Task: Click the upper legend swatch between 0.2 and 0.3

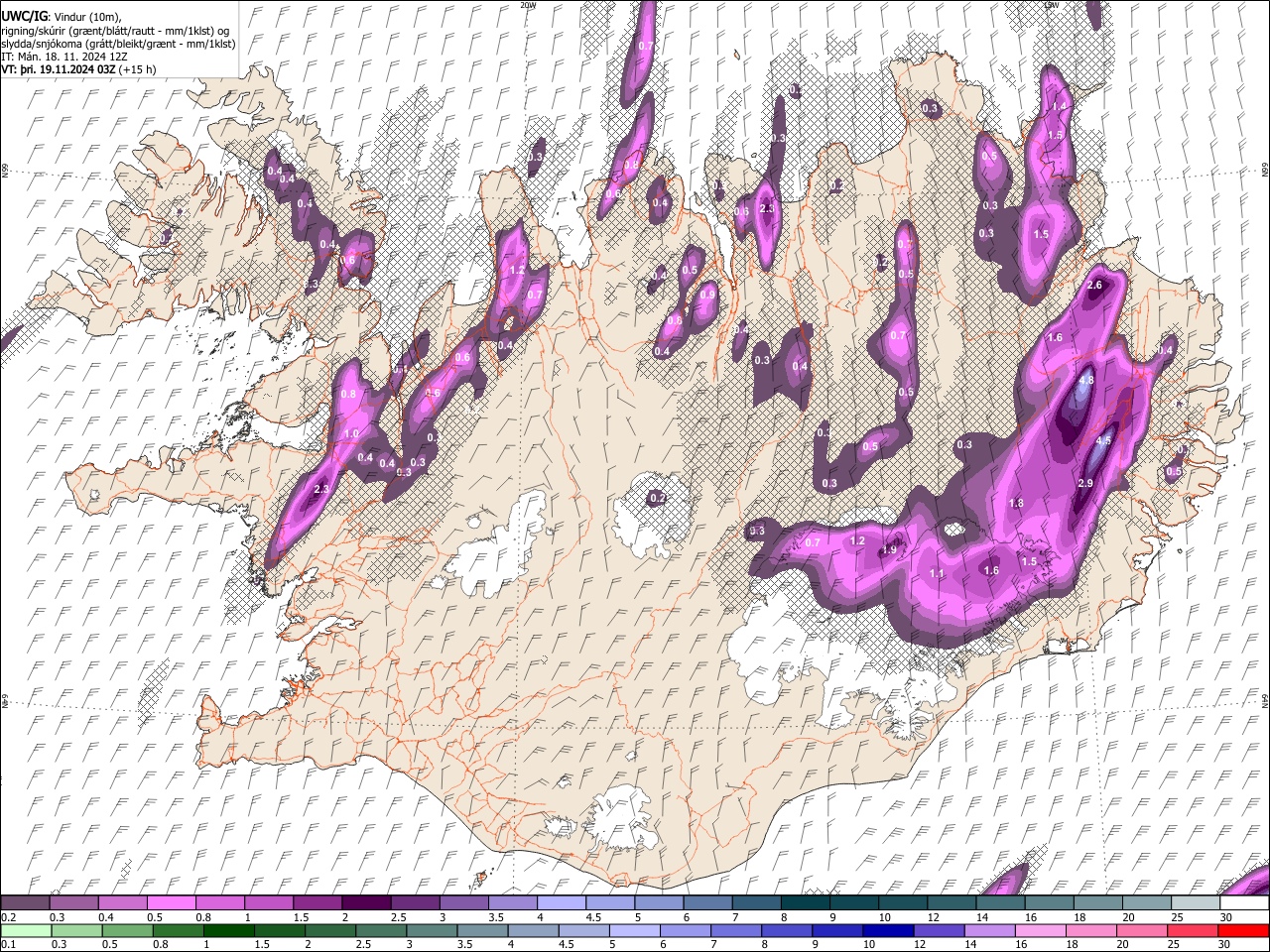Action: tap(26, 903)
